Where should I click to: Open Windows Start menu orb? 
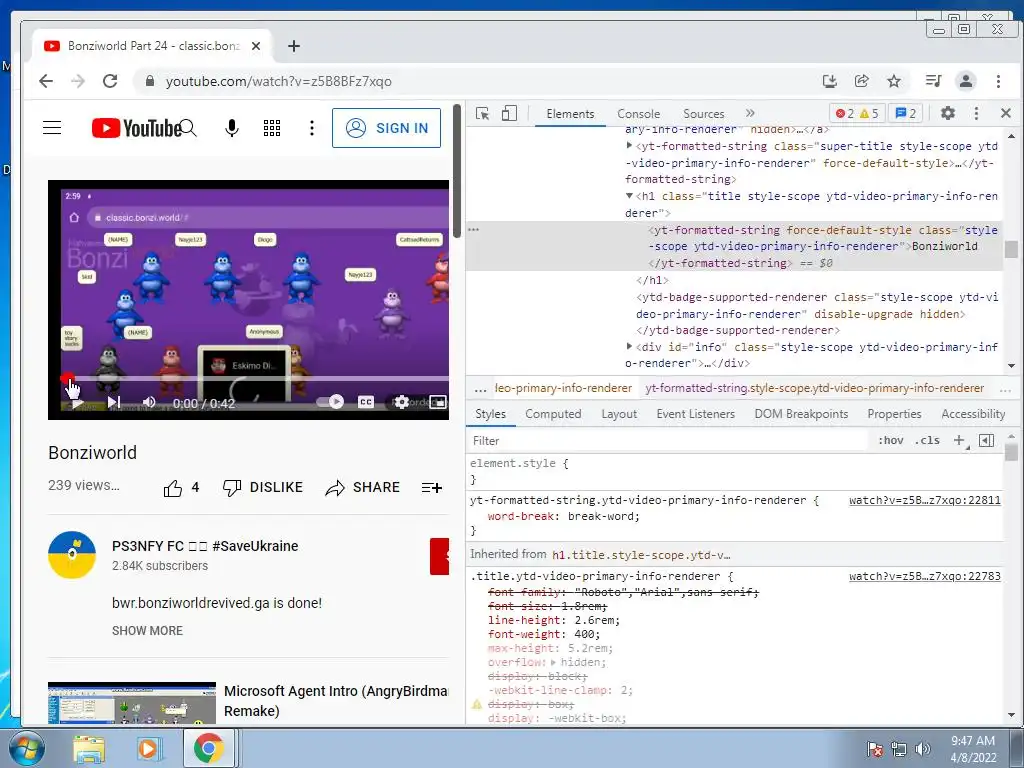tap(27, 748)
